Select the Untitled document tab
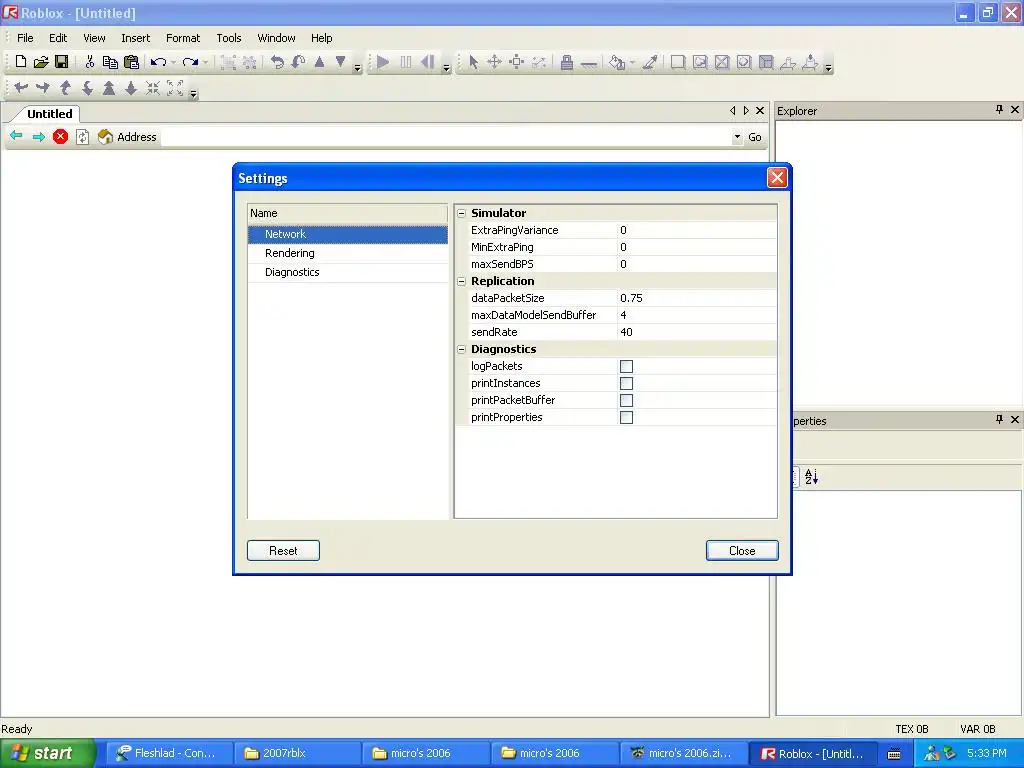1024x768 pixels. tap(50, 114)
